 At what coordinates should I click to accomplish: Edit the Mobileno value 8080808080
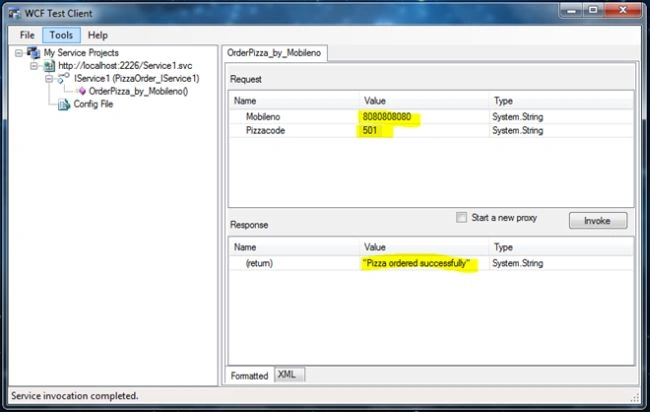click(387, 117)
